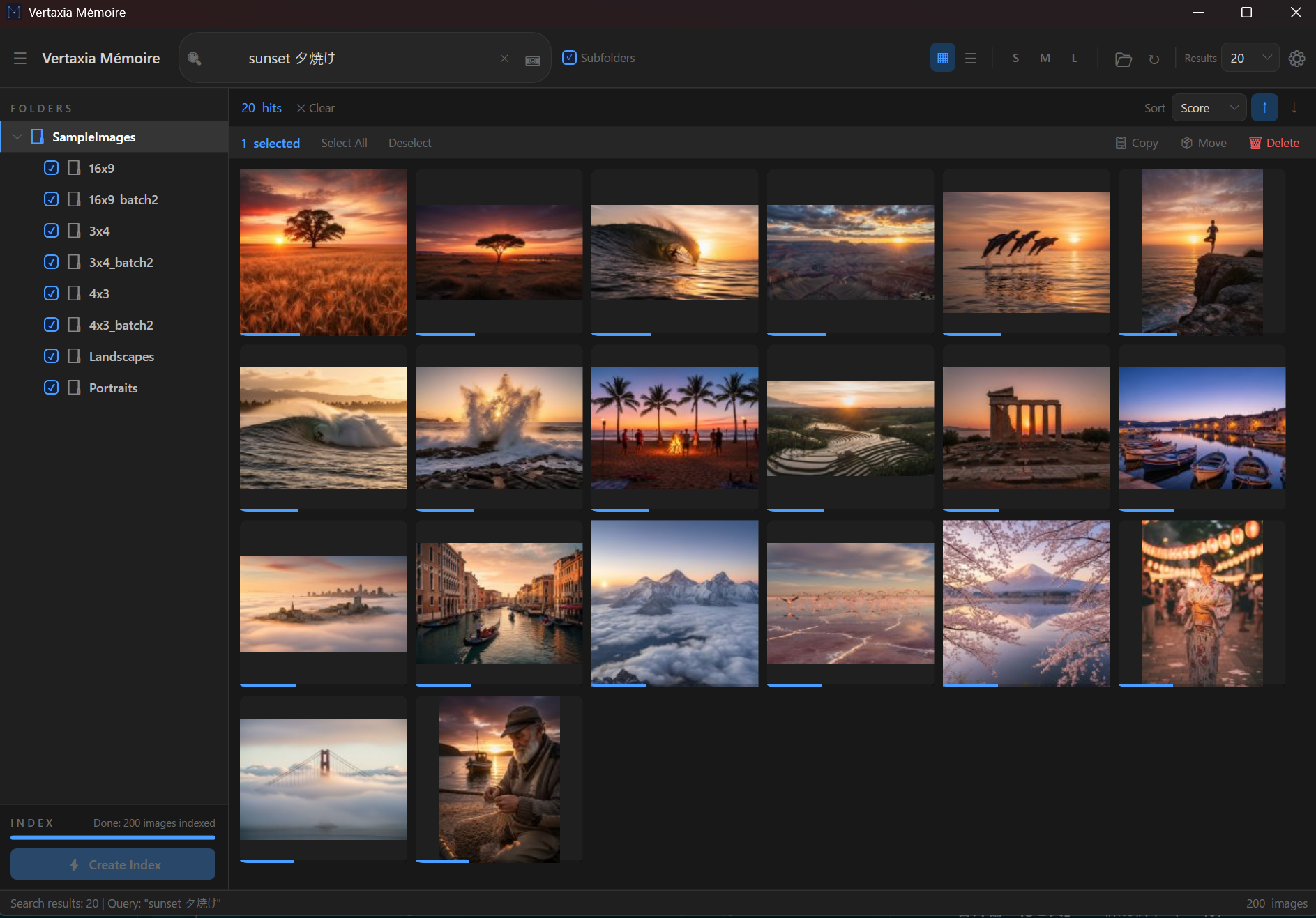This screenshot has height=918, width=1316.
Task: Collapse the SampleImages folder tree
Action: coord(17,137)
